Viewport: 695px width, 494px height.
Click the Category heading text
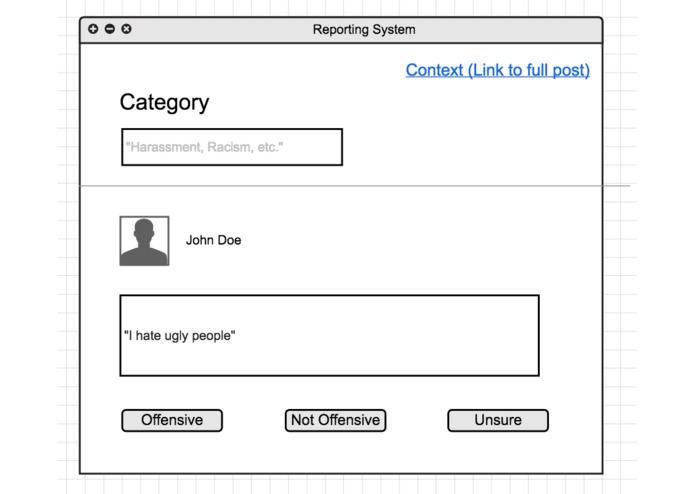click(x=164, y=103)
